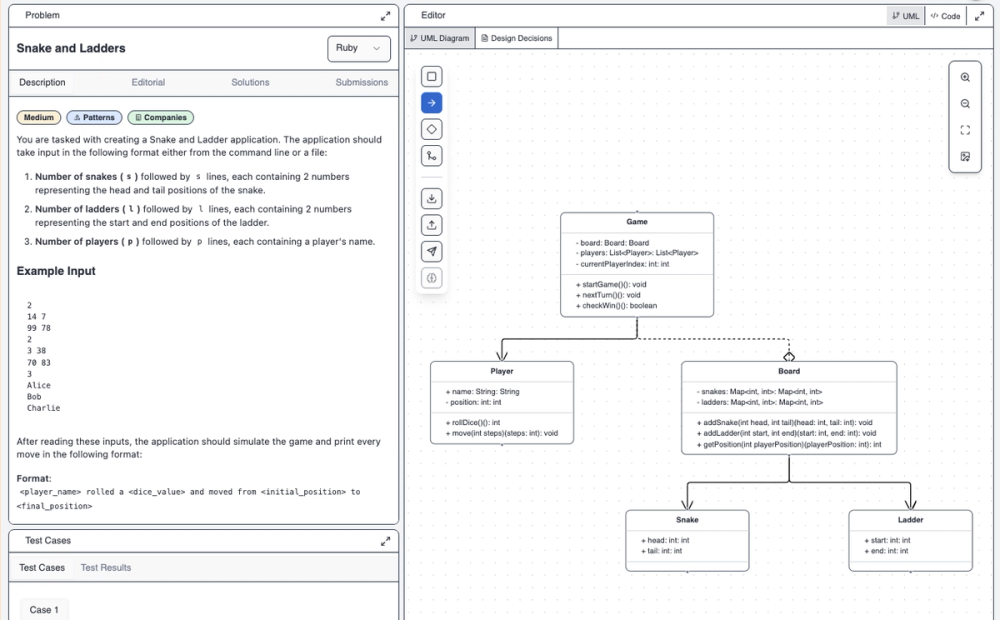The height and width of the screenshot is (620, 1000).
Task: Click the disabled circular icon below submit
Action: pos(432,277)
